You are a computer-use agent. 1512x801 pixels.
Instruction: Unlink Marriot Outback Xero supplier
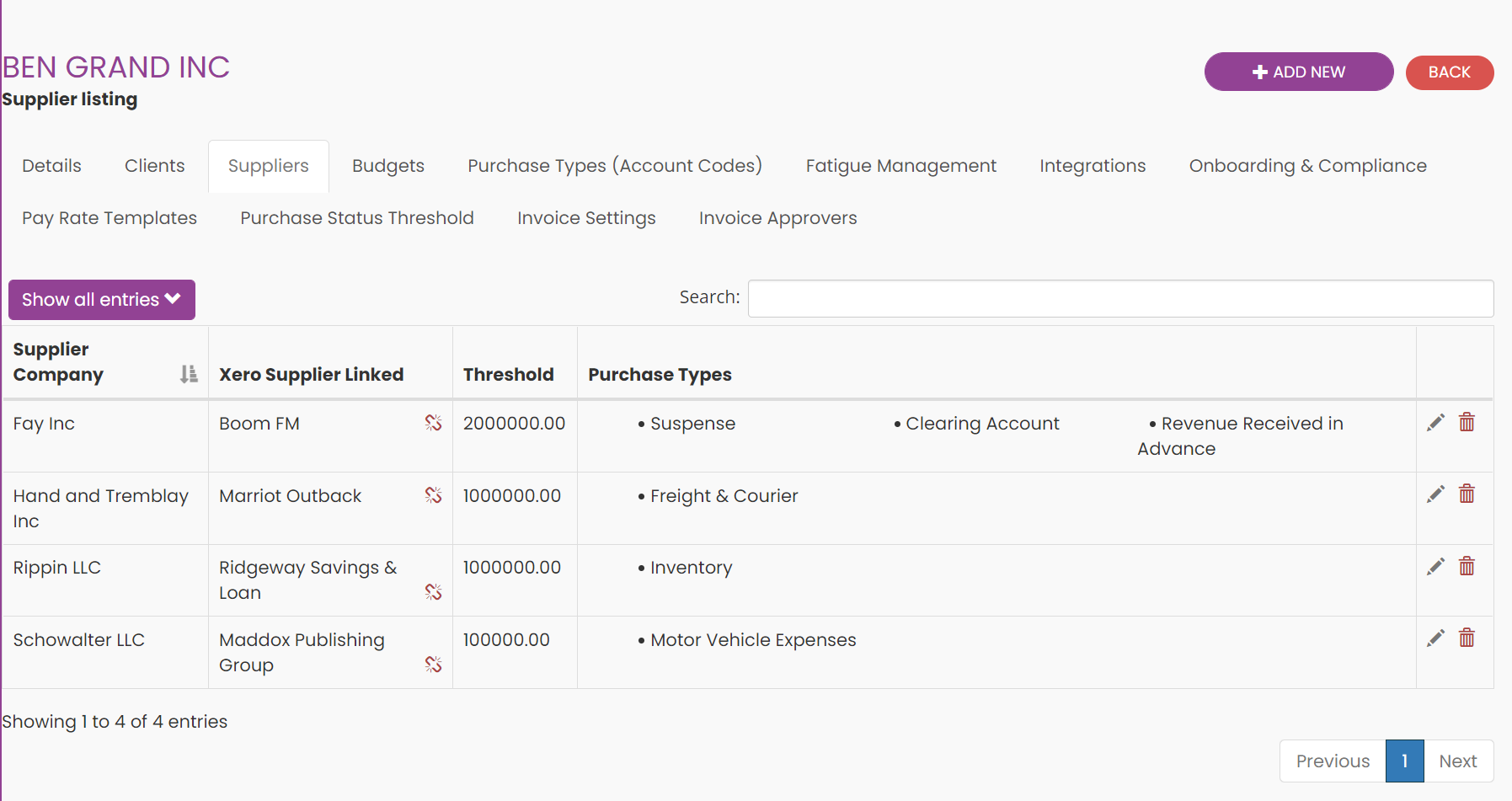(x=433, y=495)
